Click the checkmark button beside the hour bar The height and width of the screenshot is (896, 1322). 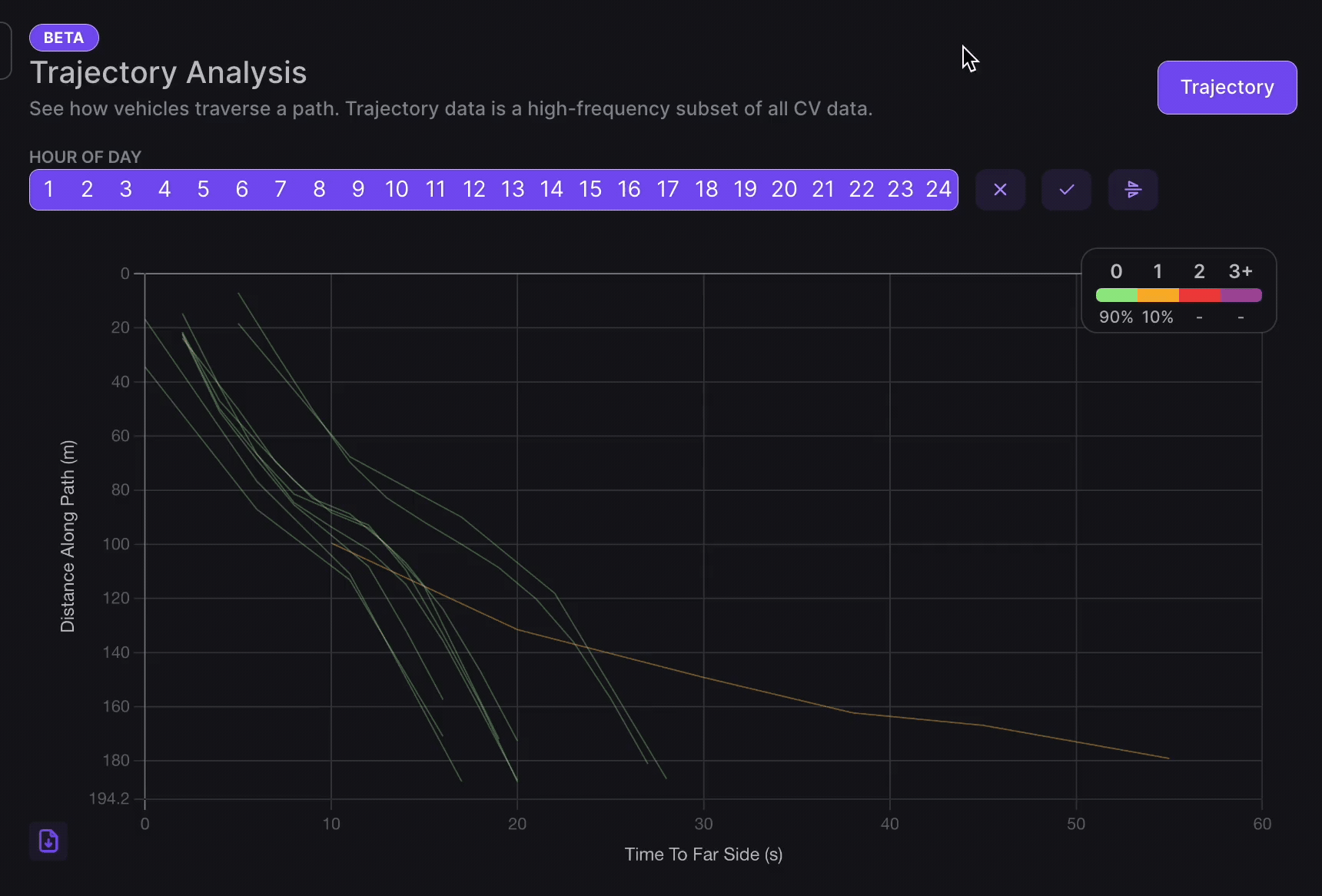pos(1066,189)
